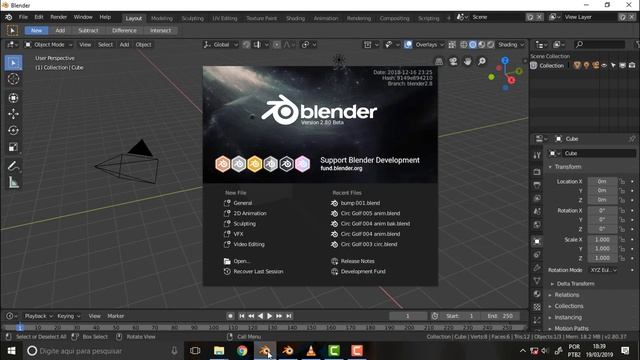Toggle auto keying record button
Image resolution: width=640 pixels, height=360 pixels.
coord(230,316)
